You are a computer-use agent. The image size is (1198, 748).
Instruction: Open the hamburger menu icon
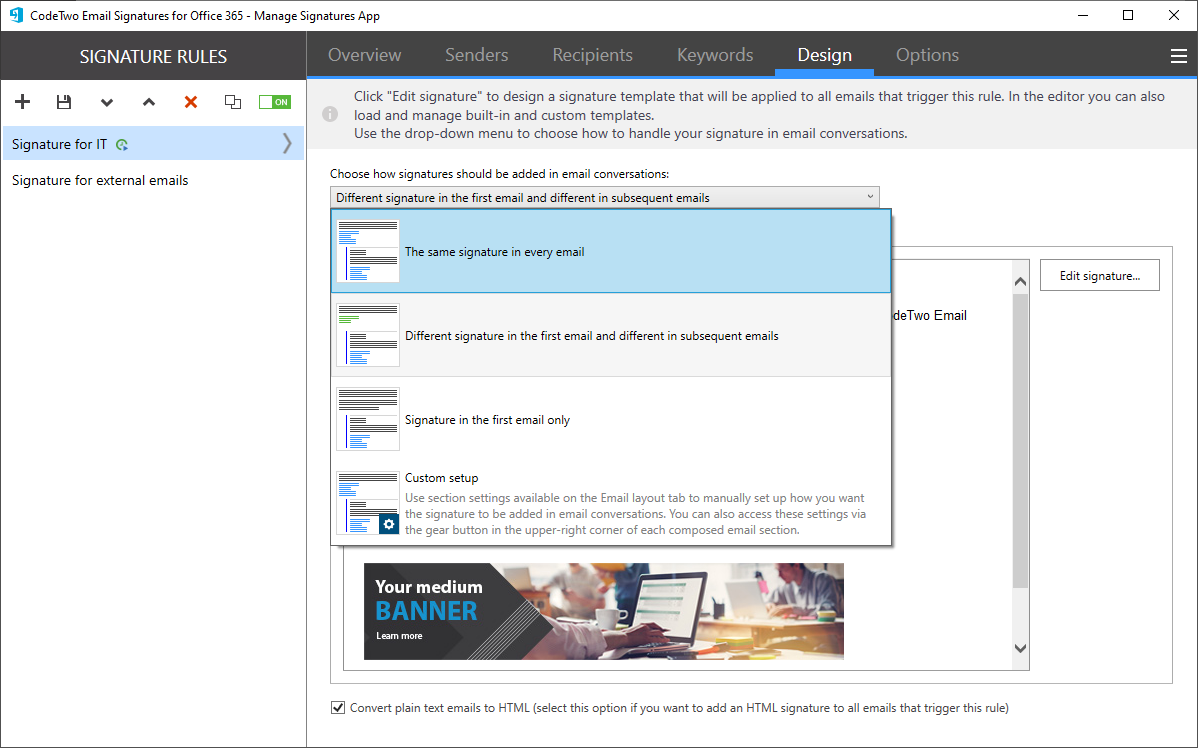[1178, 56]
